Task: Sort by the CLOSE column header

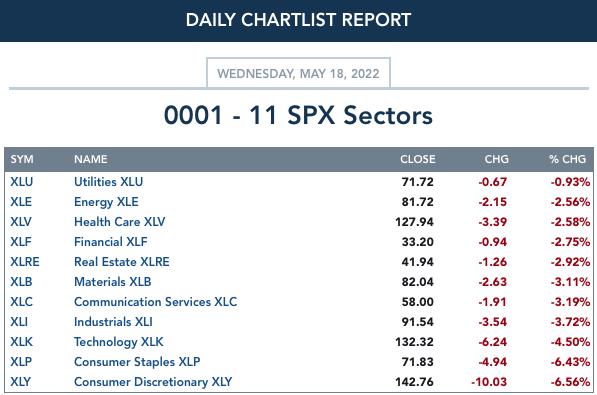Action: (x=418, y=159)
